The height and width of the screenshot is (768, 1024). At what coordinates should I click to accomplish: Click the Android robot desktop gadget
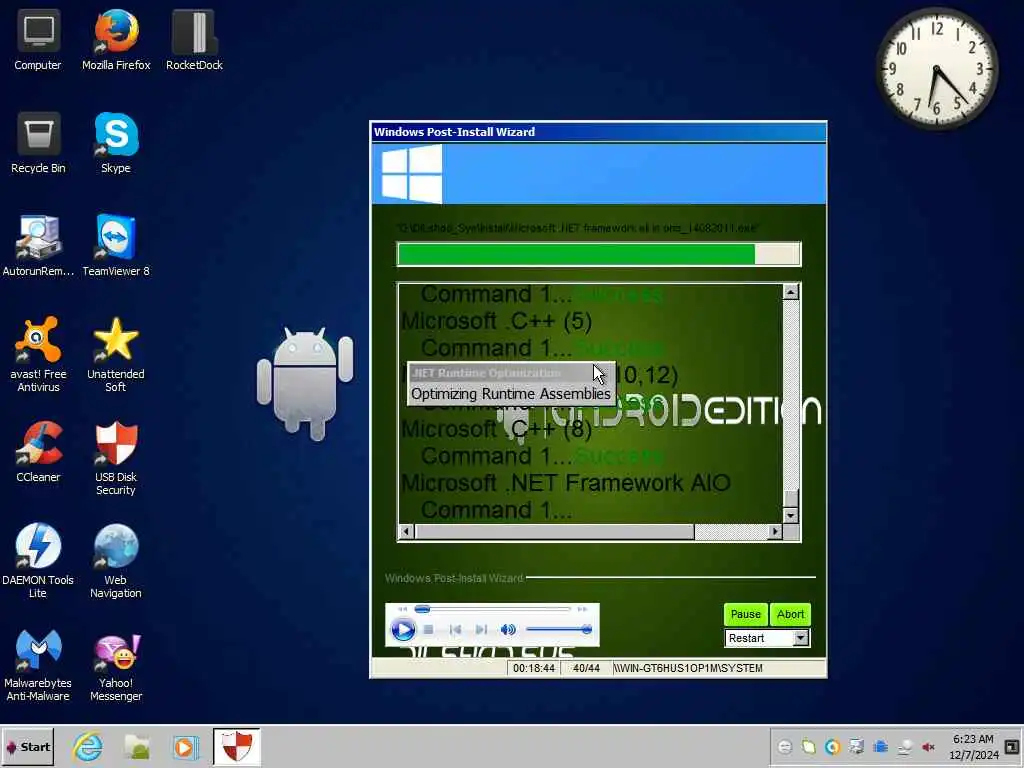pos(305,383)
